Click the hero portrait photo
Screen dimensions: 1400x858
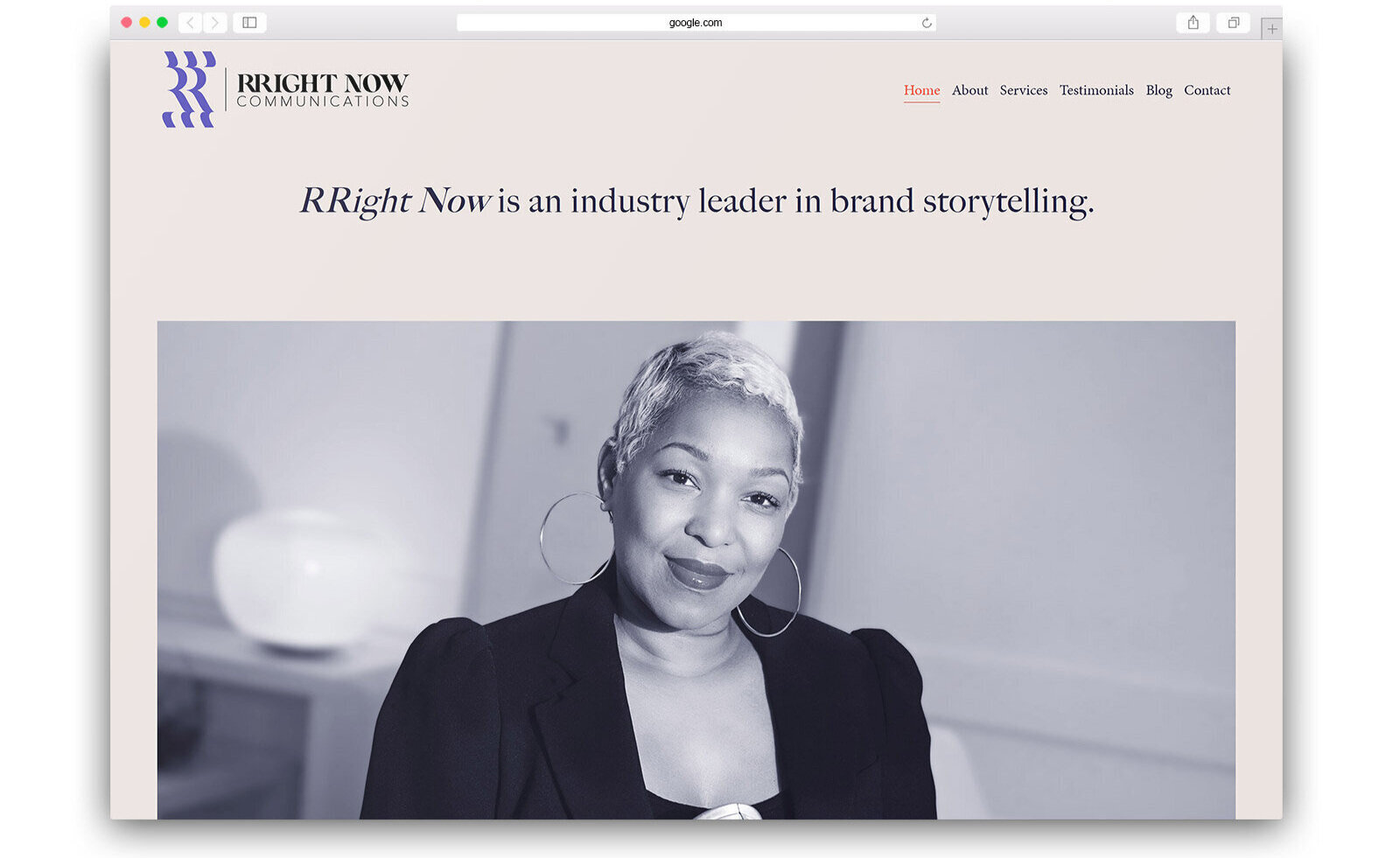pos(696,570)
